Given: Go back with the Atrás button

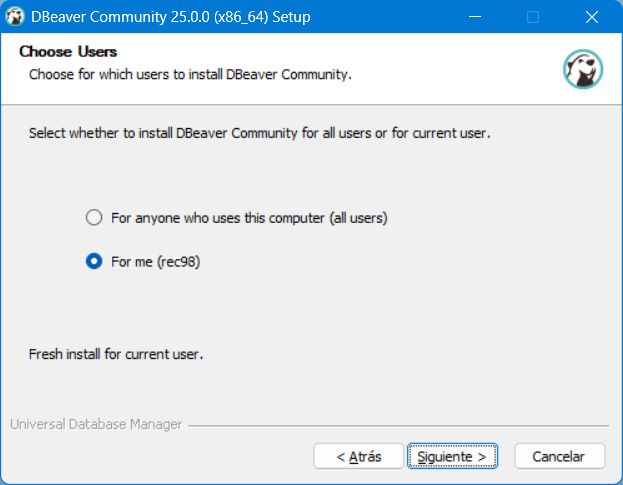Looking at the screenshot, I should 358,456.
